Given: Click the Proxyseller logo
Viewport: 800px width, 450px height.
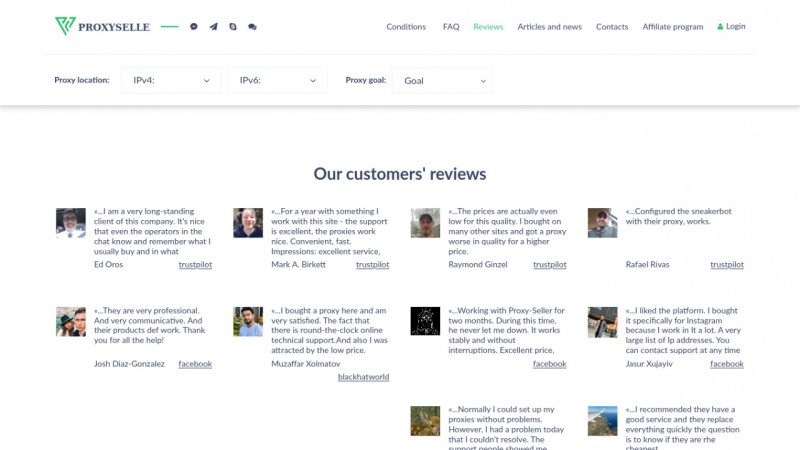Looking at the screenshot, I should click(x=102, y=27).
